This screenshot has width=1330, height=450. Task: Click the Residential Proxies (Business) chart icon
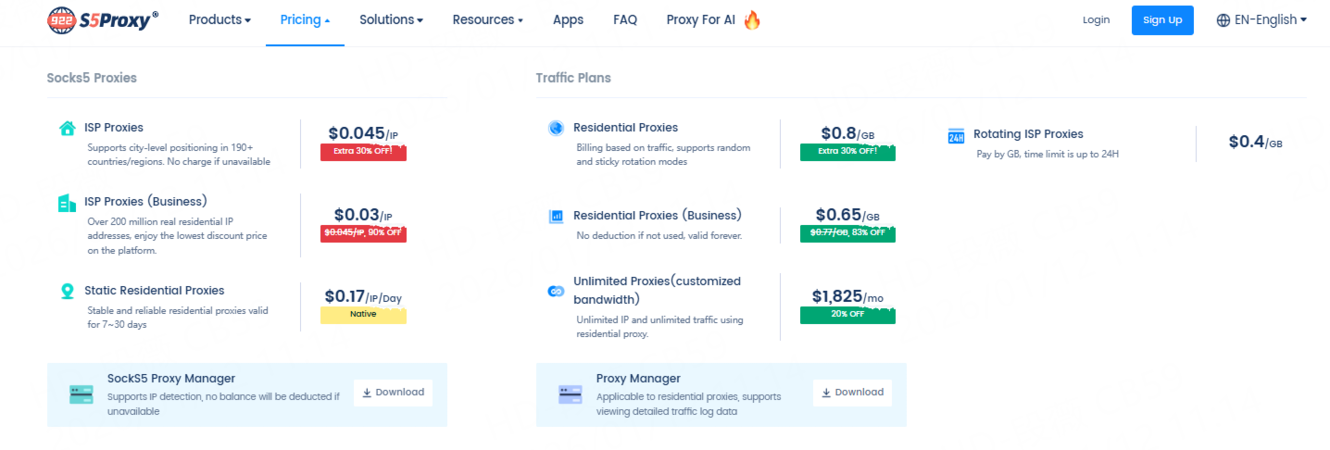[x=556, y=216]
